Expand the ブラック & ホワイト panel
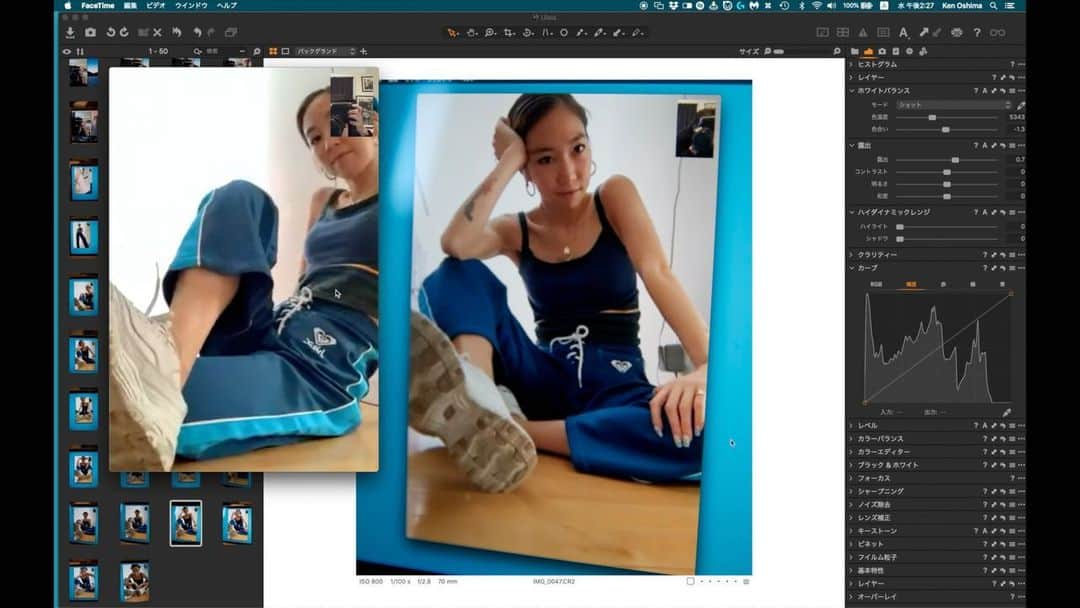1080x608 pixels. (x=852, y=465)
